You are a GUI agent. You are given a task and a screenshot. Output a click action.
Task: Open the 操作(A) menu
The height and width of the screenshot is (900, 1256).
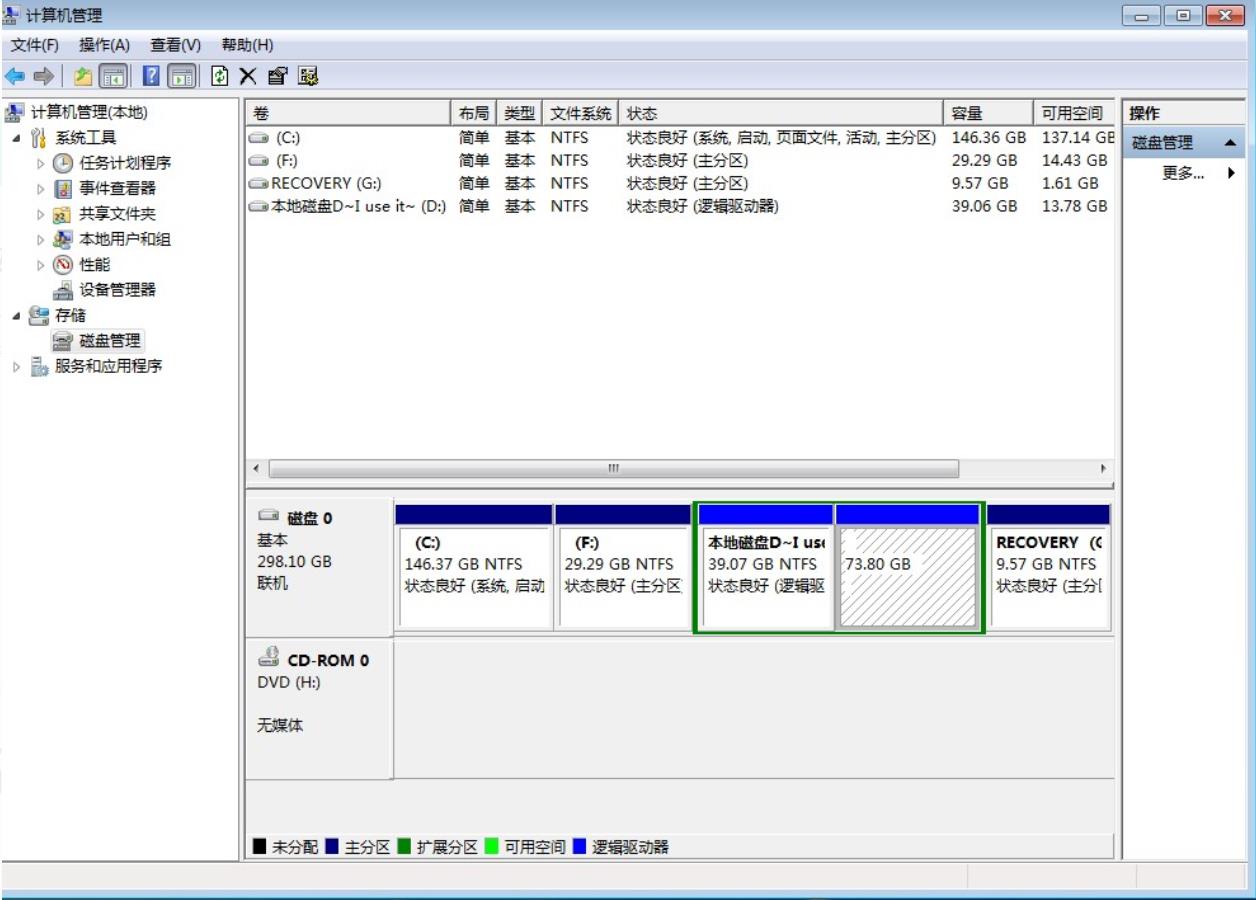point(104,45)
